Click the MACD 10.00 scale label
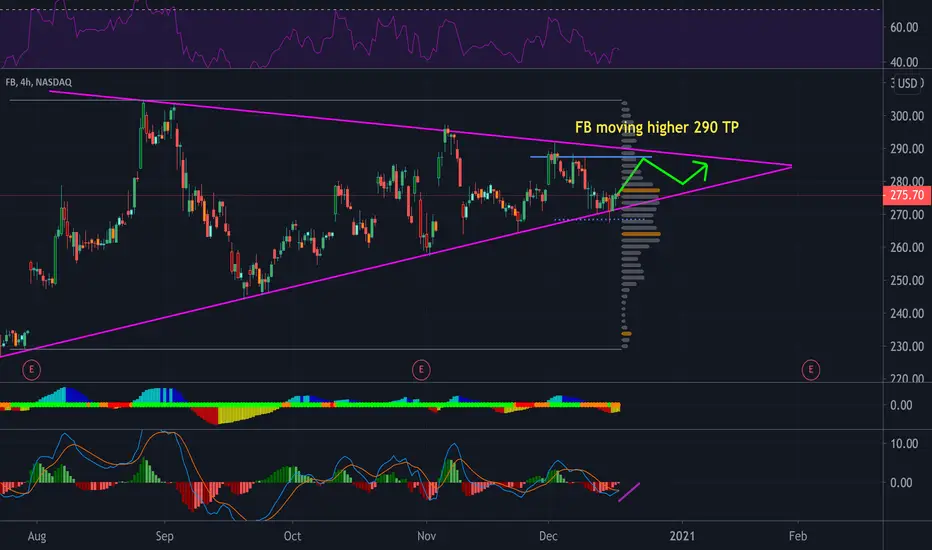 click(x=904, y=444)
